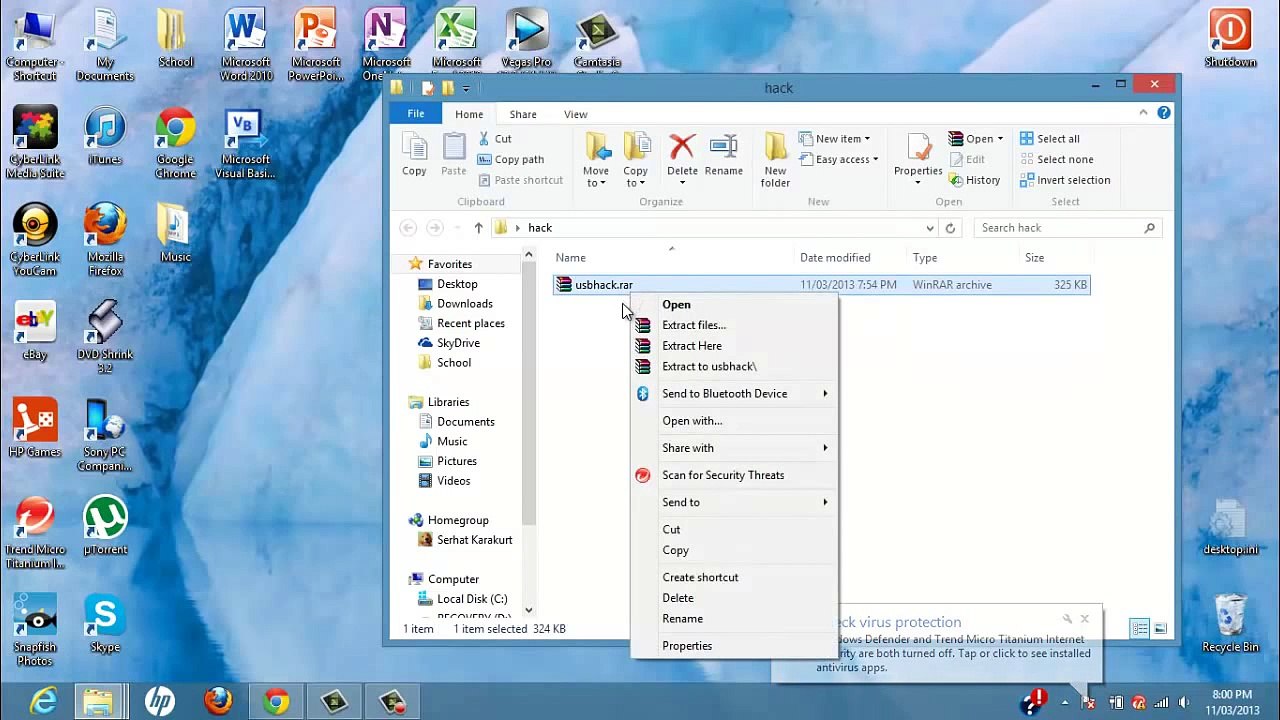1280x720 pixels.
Task: Click the Copy icon in the ribbon
Action: tap(414, 155)
